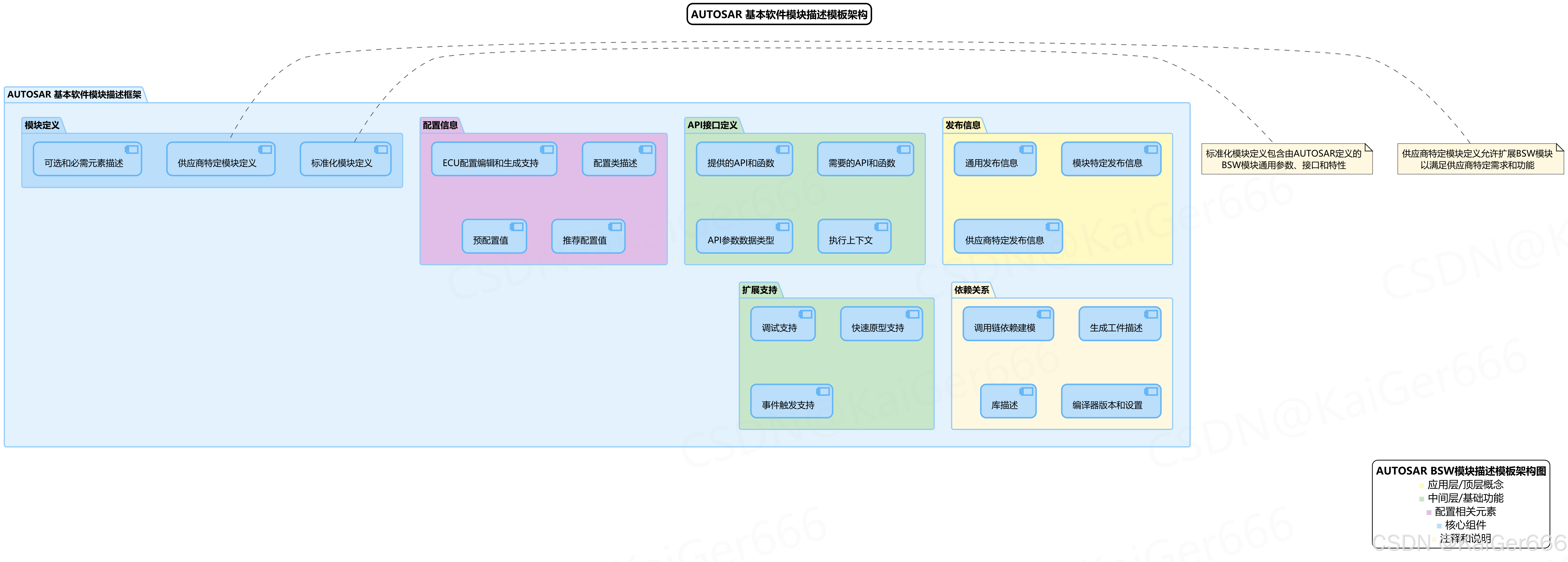Open the note about 供应商特定模块定义允许扩展BSW模块
Viewport: 1568px width, 562px height.
tap(1480, 159)
